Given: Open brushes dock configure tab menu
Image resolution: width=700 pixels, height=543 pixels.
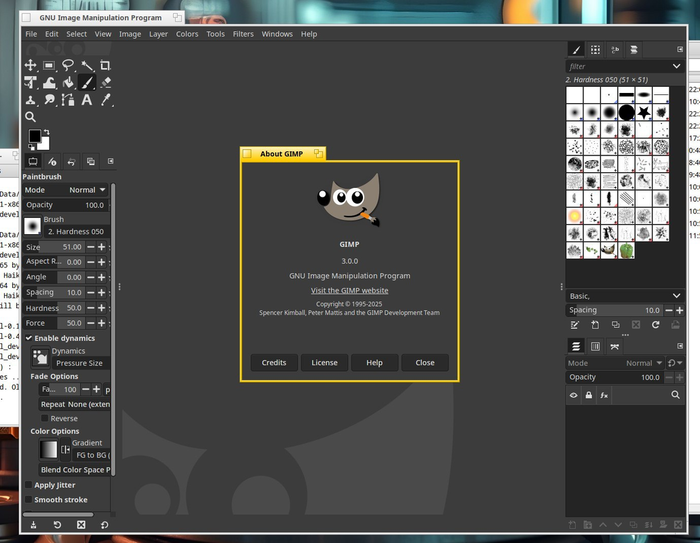Looking at the screenshot, I should (x=680, y=49).
